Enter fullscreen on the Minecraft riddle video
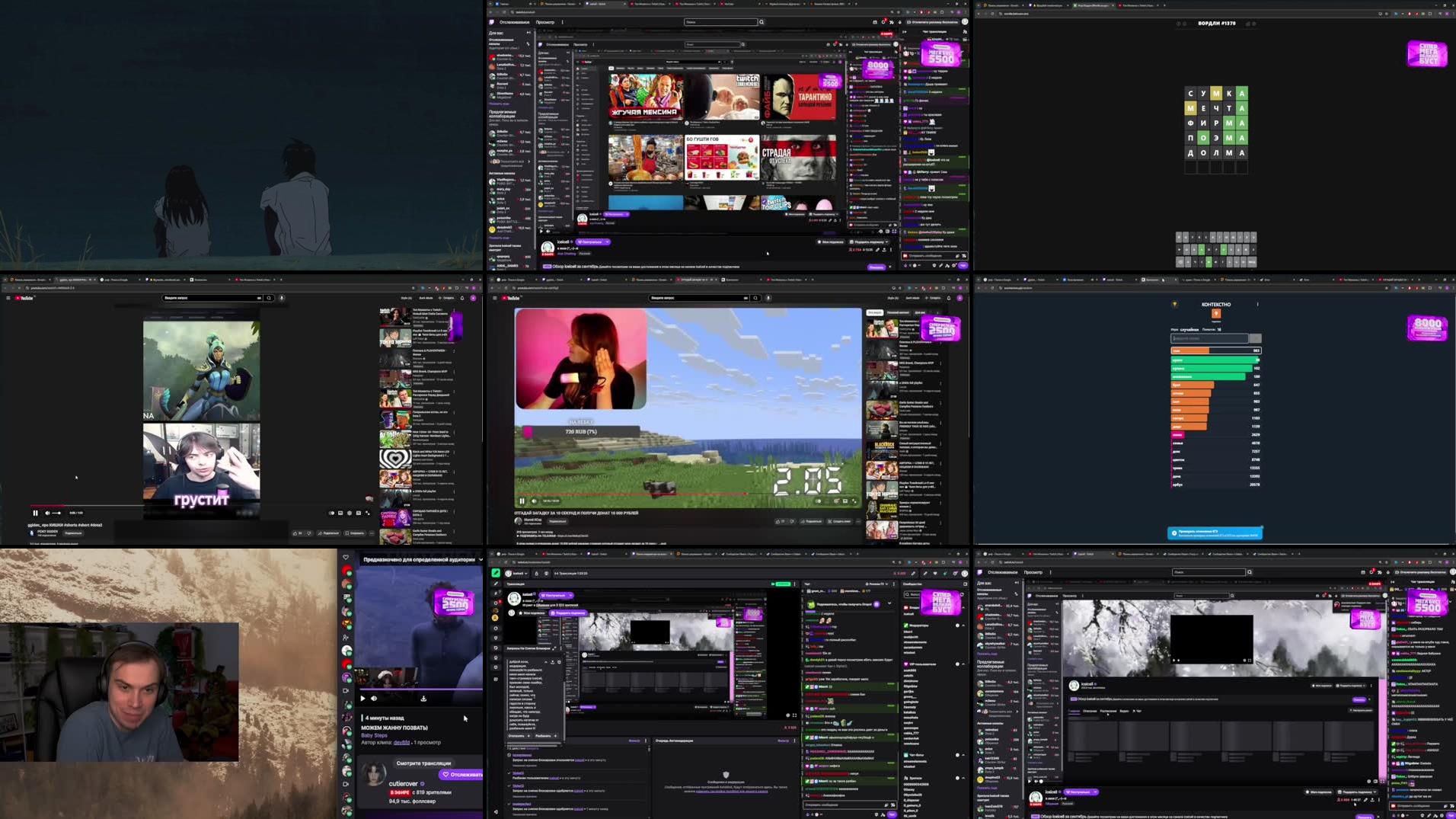 click(854, 501)
